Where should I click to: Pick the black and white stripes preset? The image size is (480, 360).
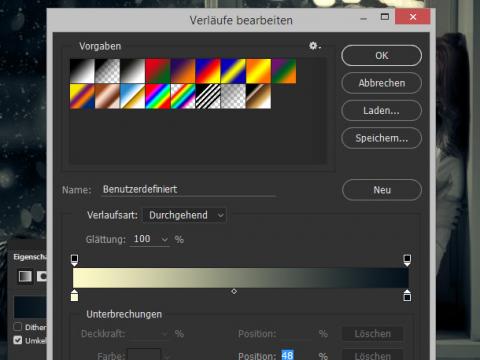pos(208,96)
